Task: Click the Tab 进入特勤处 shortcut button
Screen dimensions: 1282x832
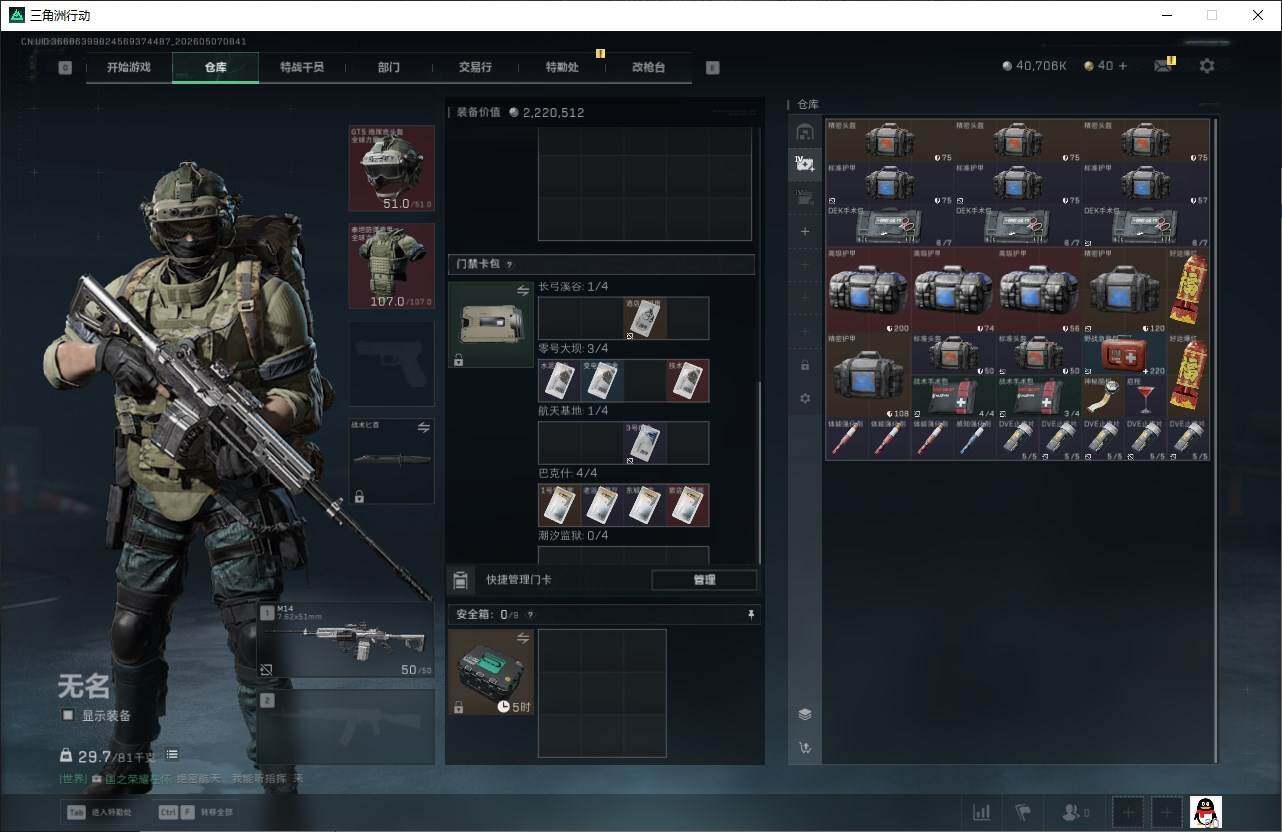Action: point(98,812)
